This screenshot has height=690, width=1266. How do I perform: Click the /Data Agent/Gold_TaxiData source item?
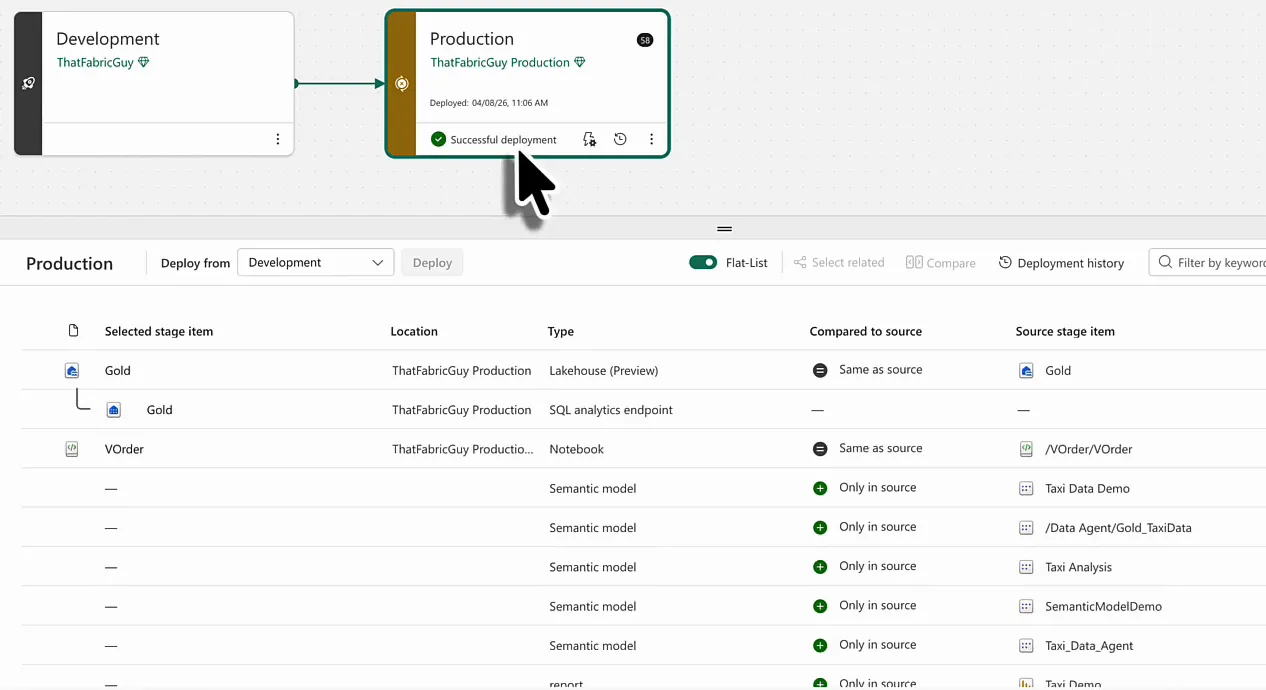[x=1118, y=528]
